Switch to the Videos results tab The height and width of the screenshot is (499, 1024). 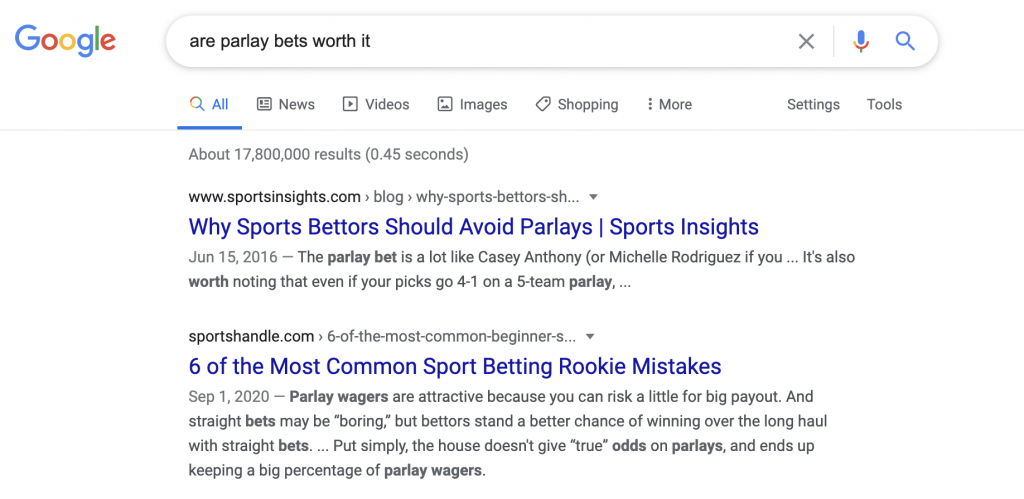click(376, 105)
